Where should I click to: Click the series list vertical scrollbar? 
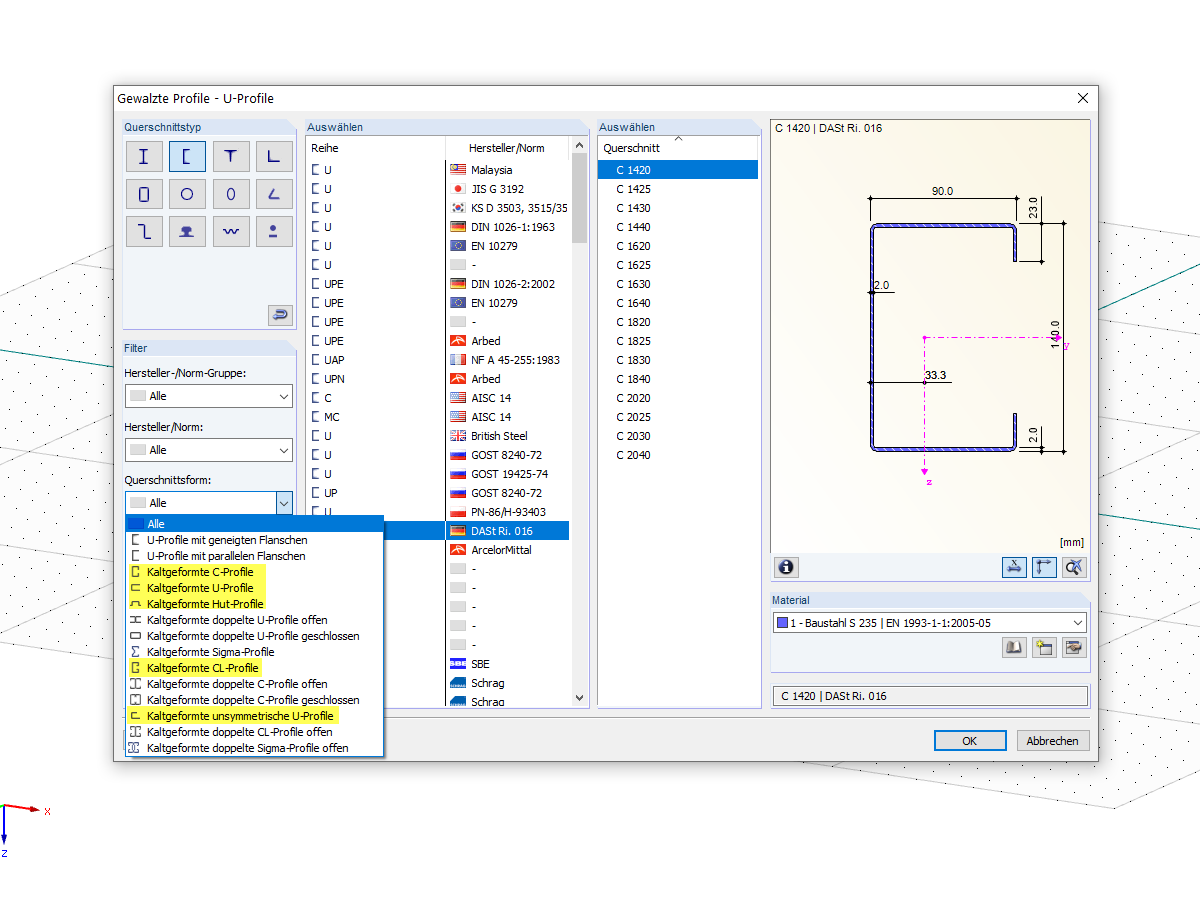pos(579,199)
